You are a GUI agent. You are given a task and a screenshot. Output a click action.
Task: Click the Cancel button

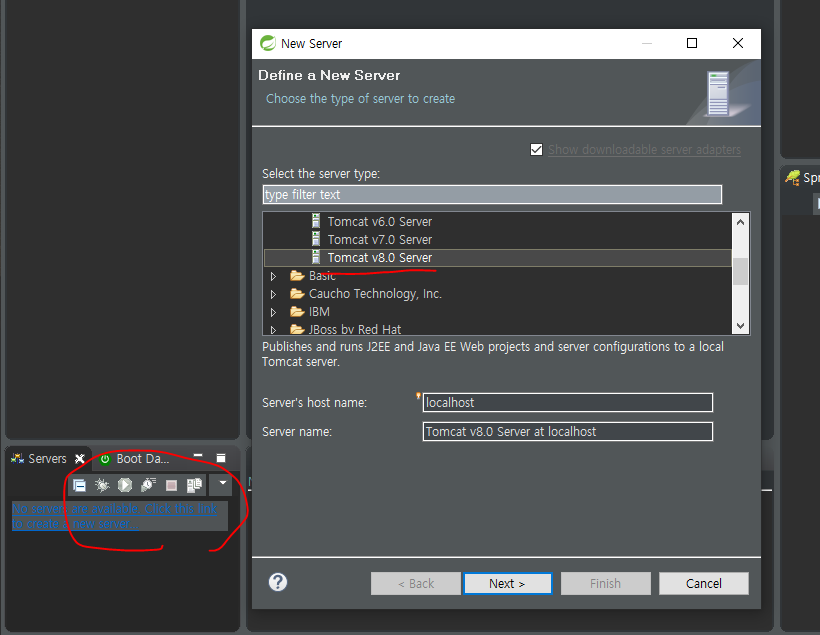[703, 583]
